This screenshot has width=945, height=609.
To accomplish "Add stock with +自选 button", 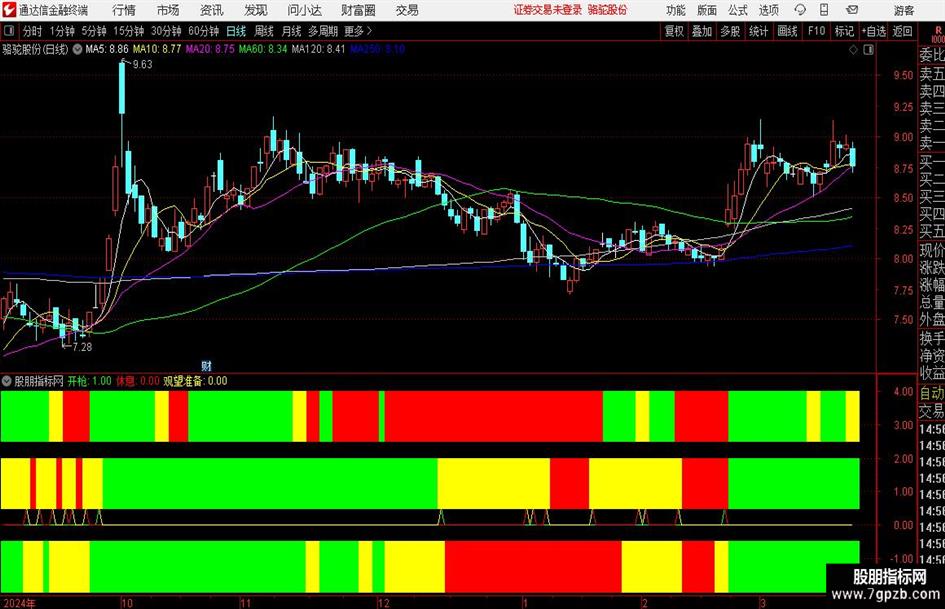I will pos(874,31).
